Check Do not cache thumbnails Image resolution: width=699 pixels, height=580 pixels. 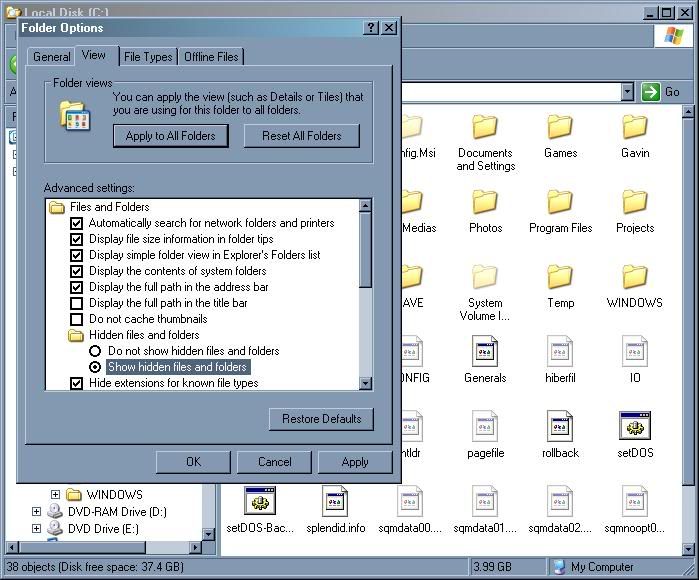pyautogui.click(x=77, y=319)
